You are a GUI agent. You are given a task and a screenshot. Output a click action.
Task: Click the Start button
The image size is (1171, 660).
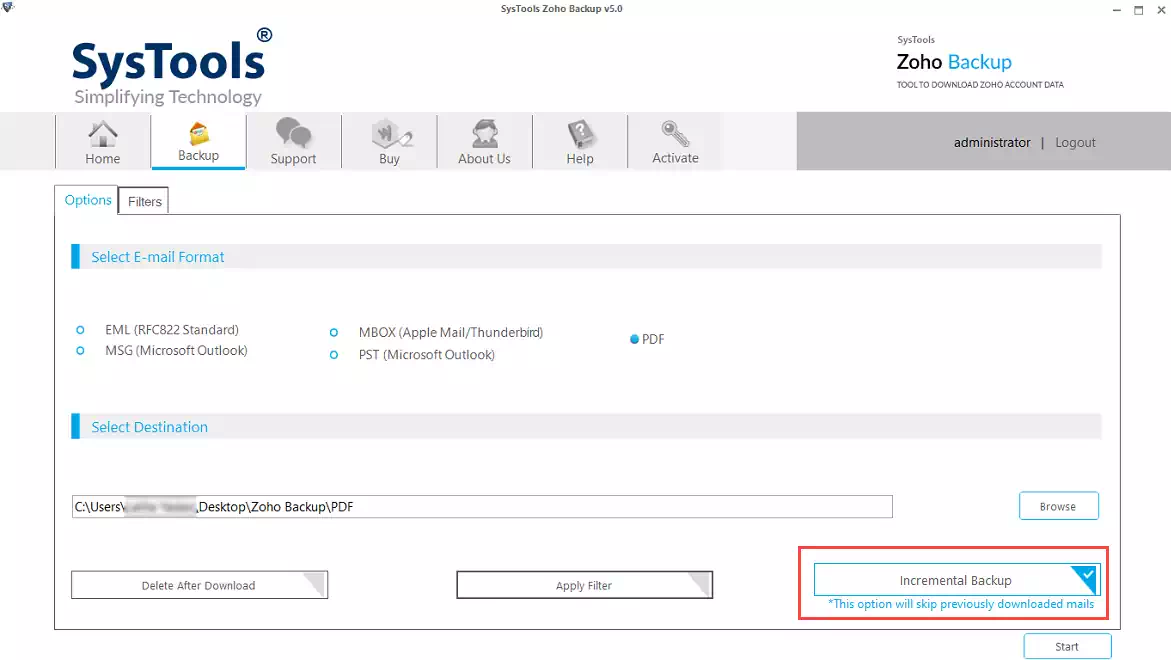pos(1067,647)
